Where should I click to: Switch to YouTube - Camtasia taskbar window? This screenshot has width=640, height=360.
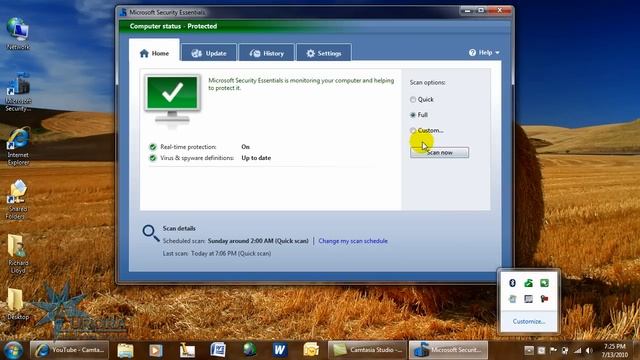point(69,350)
